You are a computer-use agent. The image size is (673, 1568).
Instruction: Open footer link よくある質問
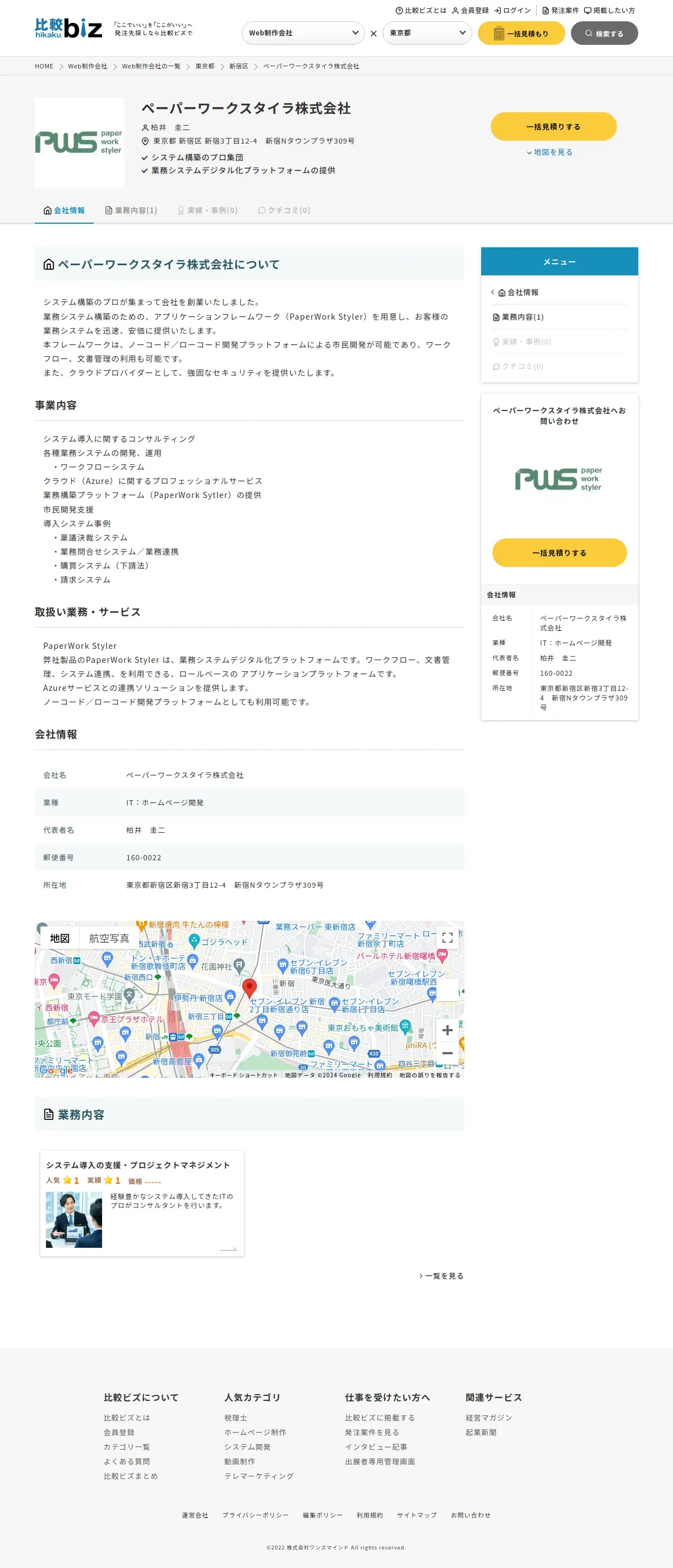tap(127, 1461)
